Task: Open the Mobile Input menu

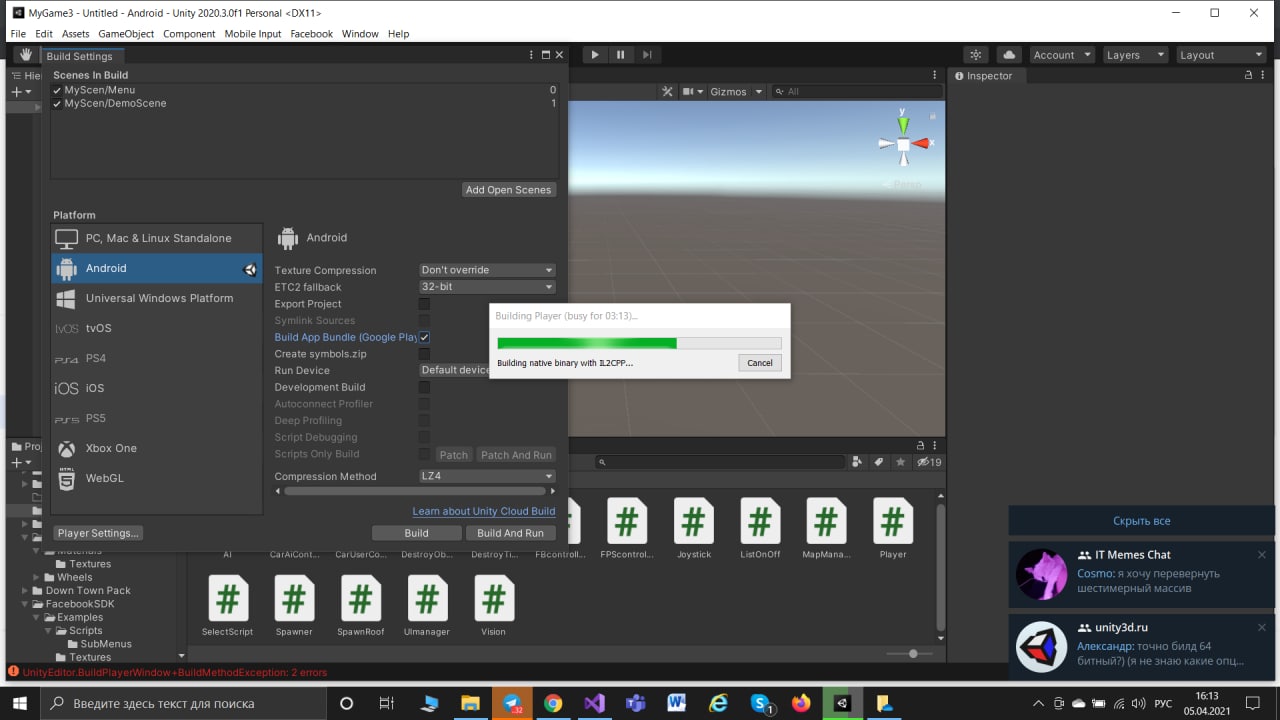Action: point(253,34)
